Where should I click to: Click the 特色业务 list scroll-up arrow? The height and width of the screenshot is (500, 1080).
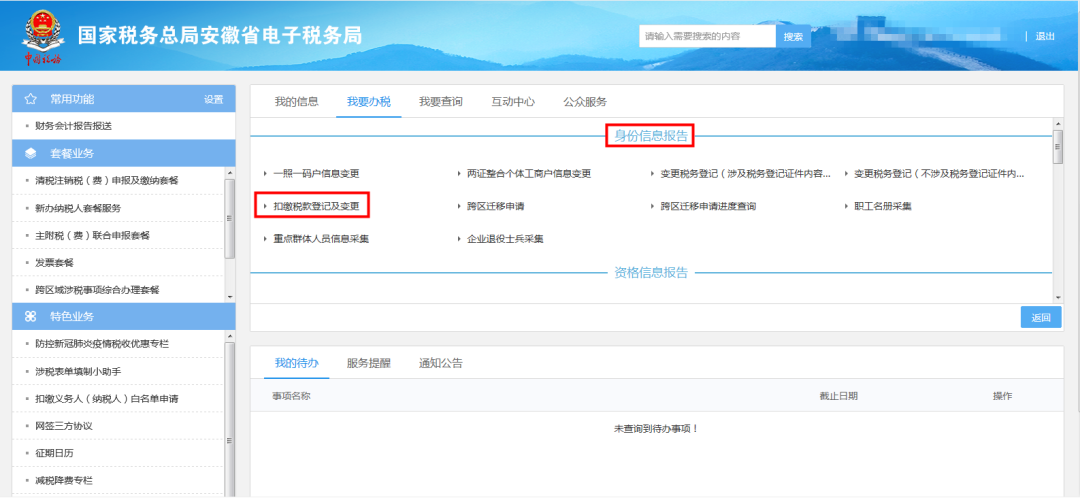230,335
